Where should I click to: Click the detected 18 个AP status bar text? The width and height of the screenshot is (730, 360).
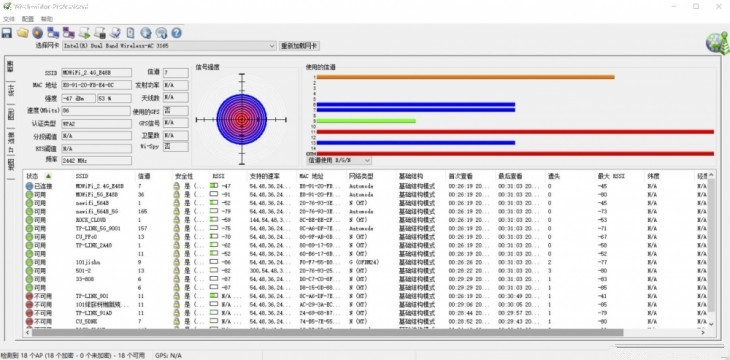[x=73, y=355]
